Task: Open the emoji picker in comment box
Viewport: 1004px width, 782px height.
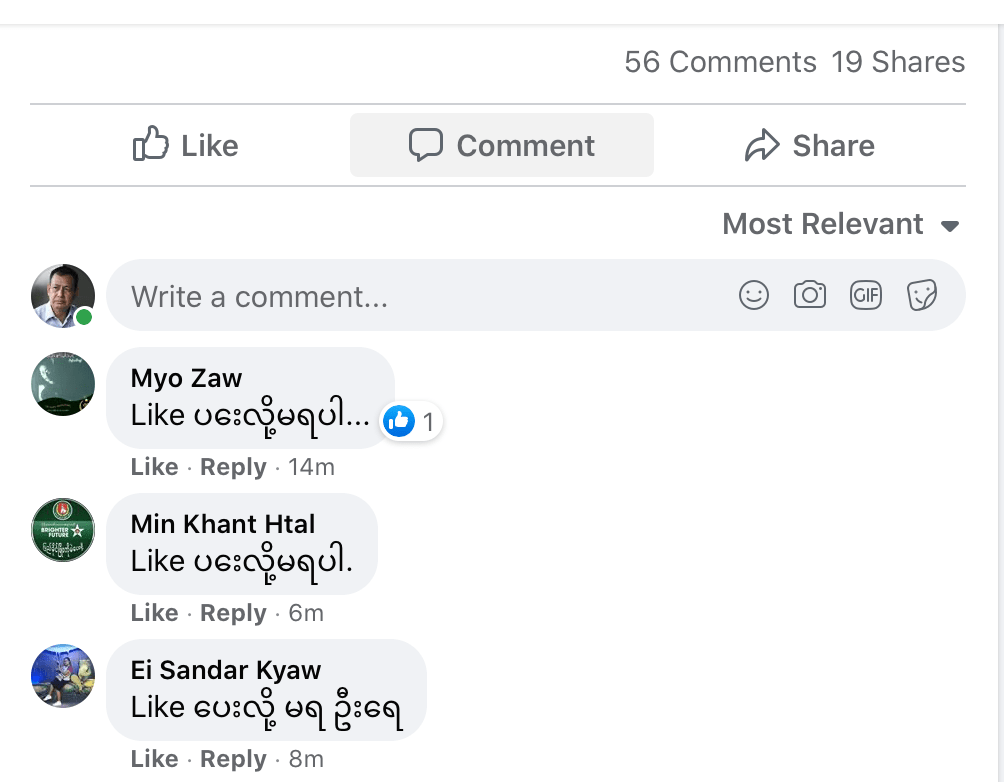Action: (754, 295)
